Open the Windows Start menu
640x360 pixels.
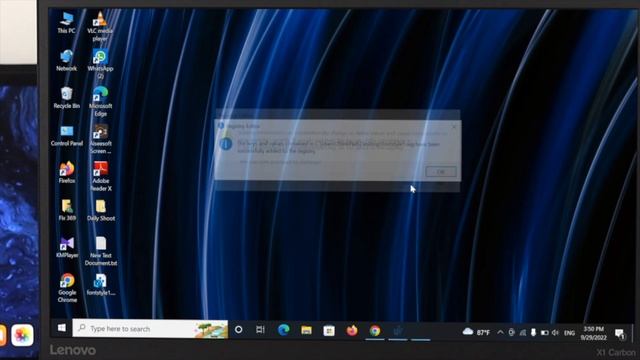click(62, 328)
